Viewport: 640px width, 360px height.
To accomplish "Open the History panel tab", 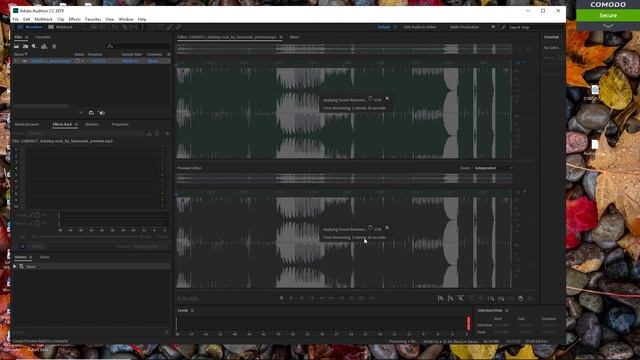I will tap(20, 257).
